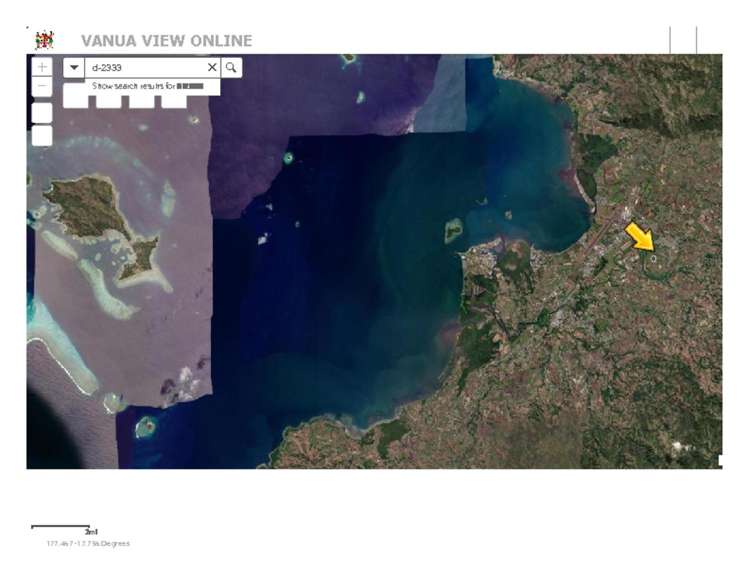Click the magnifier search button
749x579 pixels.
231,67
